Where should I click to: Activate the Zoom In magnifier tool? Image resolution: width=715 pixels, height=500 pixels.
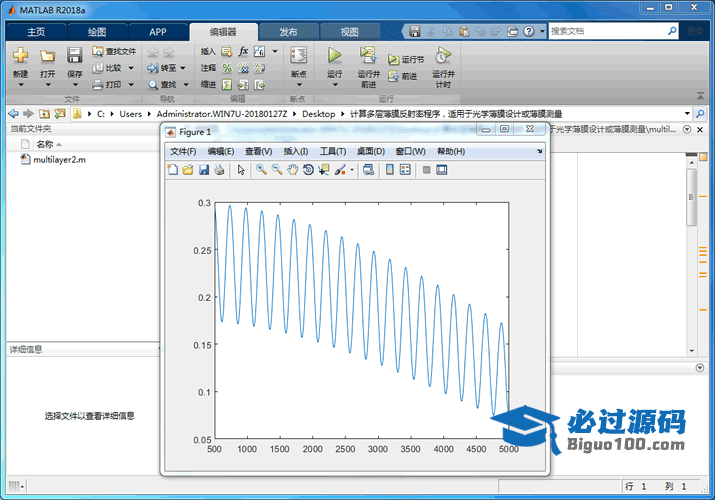(x=261, y=170)
